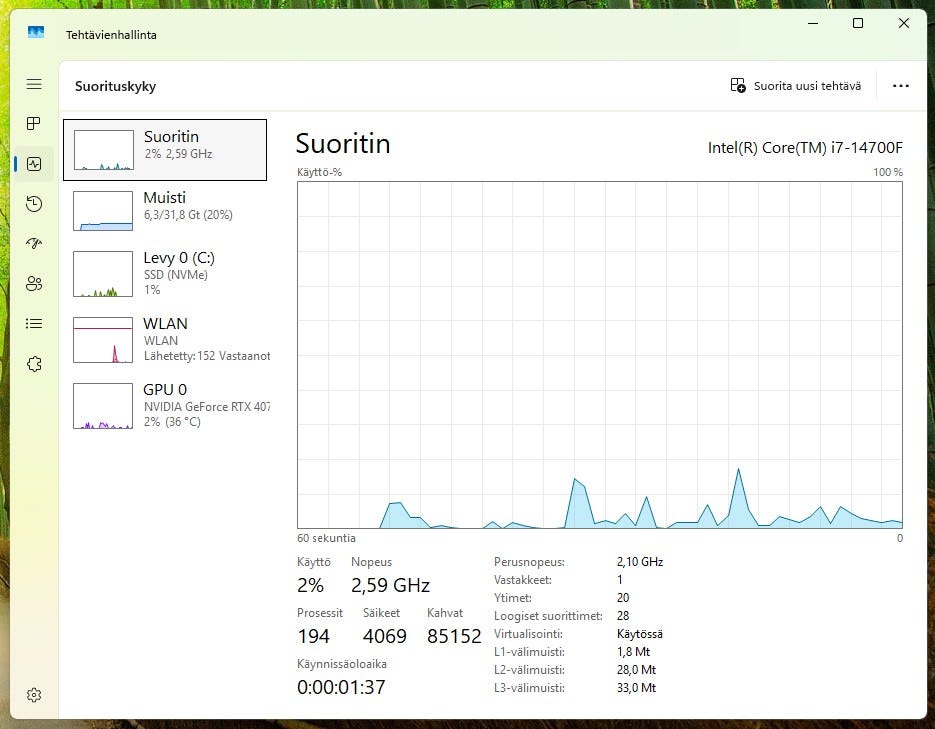Open Task Manager settings gear
Image resolution: width=935 pixels, height=729 pixels.
[34, 695]
